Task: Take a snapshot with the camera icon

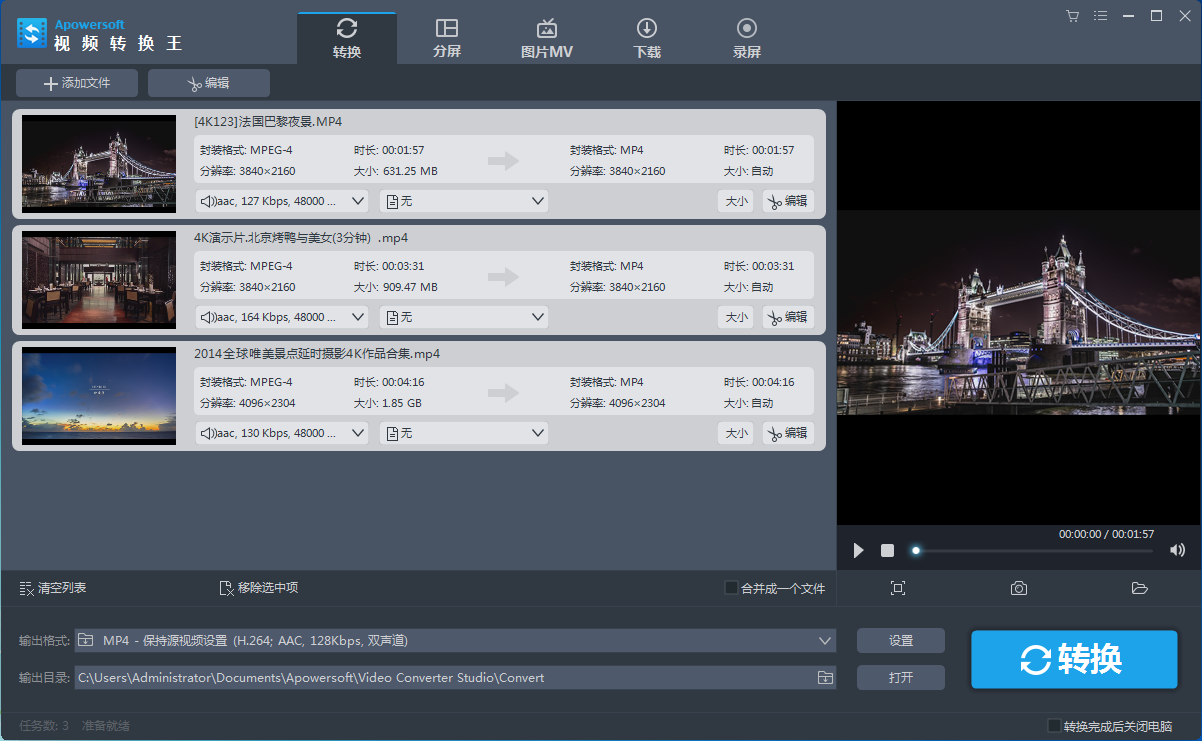Action: point(1018,588)
